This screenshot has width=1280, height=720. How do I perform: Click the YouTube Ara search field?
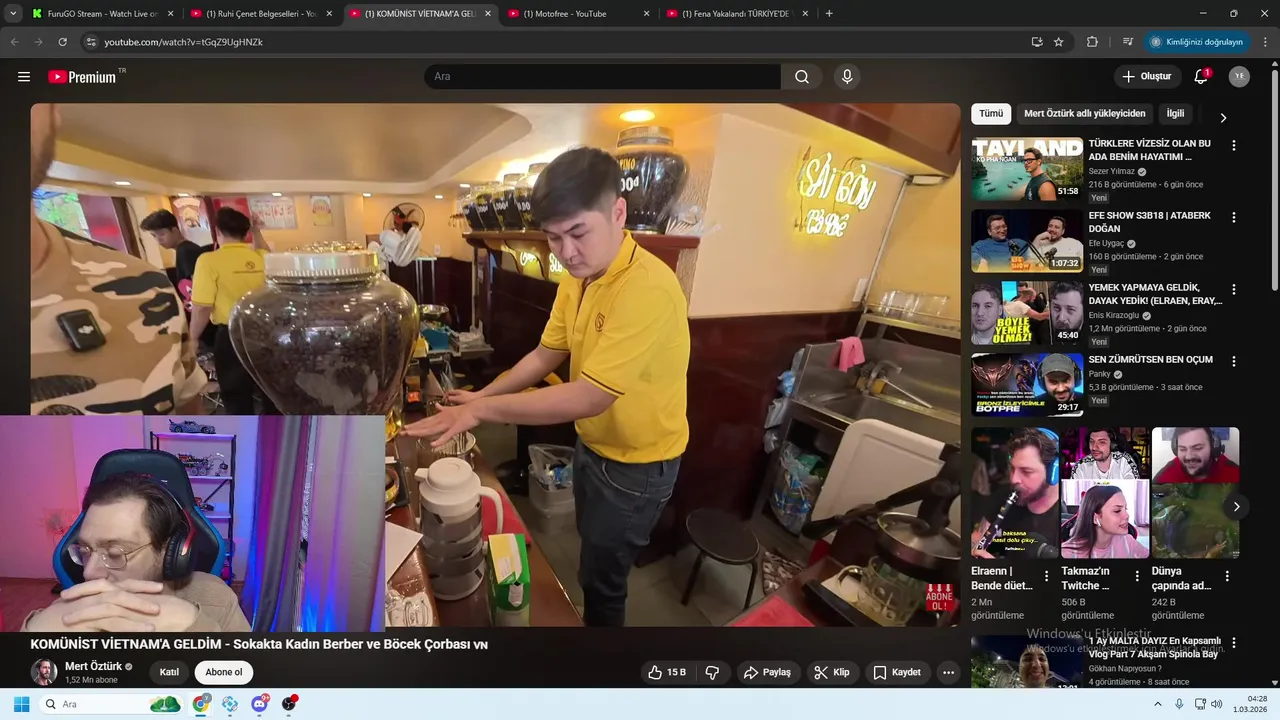(602, 77)
